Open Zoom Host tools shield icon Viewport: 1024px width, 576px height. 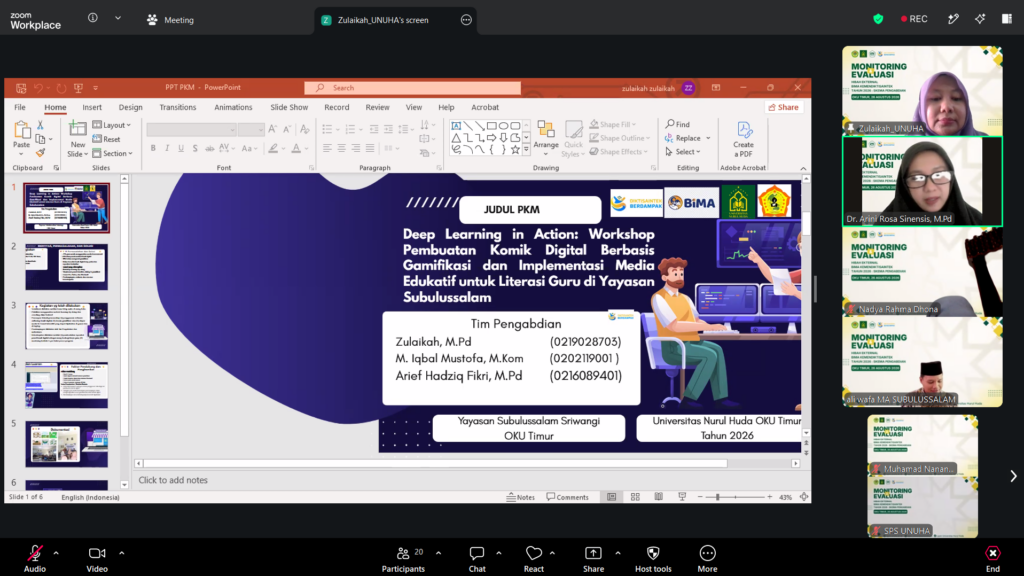point(653,553)
